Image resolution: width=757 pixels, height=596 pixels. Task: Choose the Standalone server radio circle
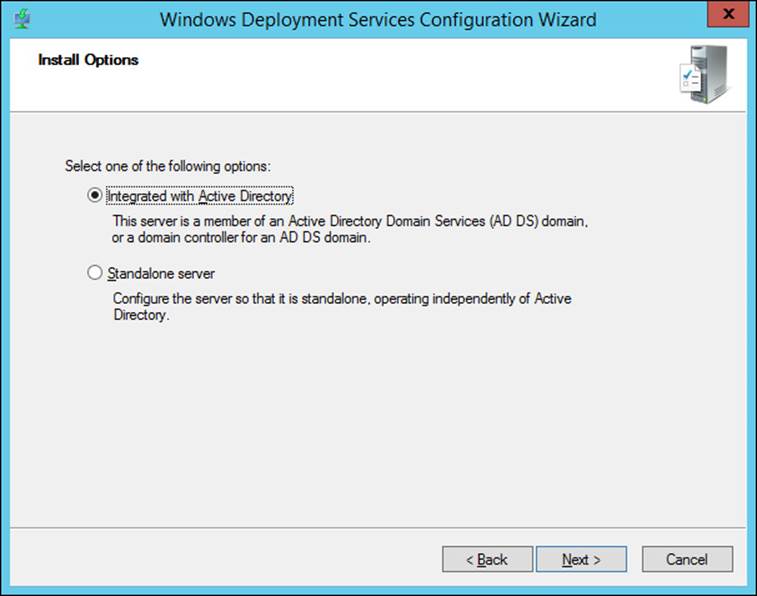pos(95,273)
